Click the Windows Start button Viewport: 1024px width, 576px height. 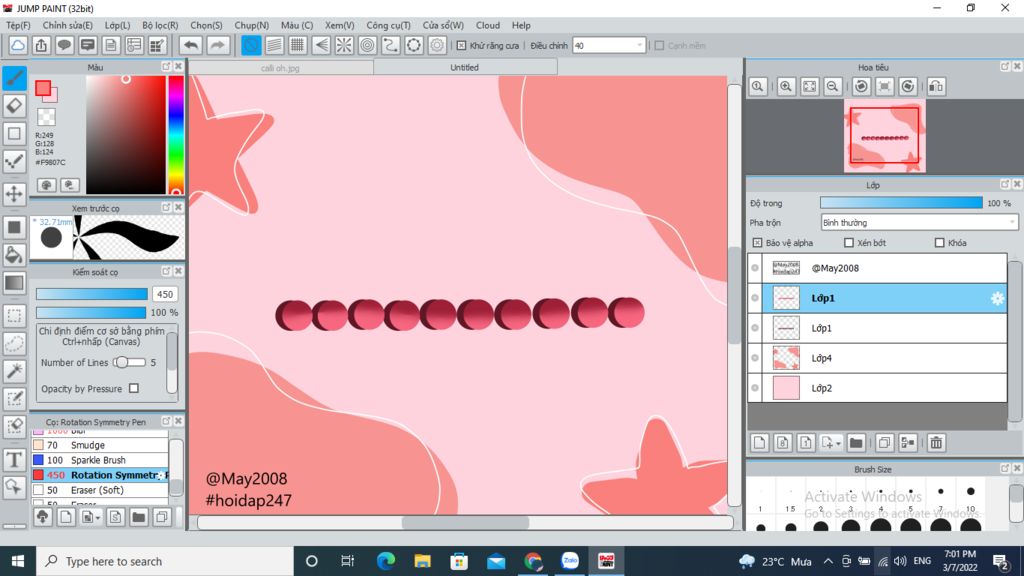18,561
